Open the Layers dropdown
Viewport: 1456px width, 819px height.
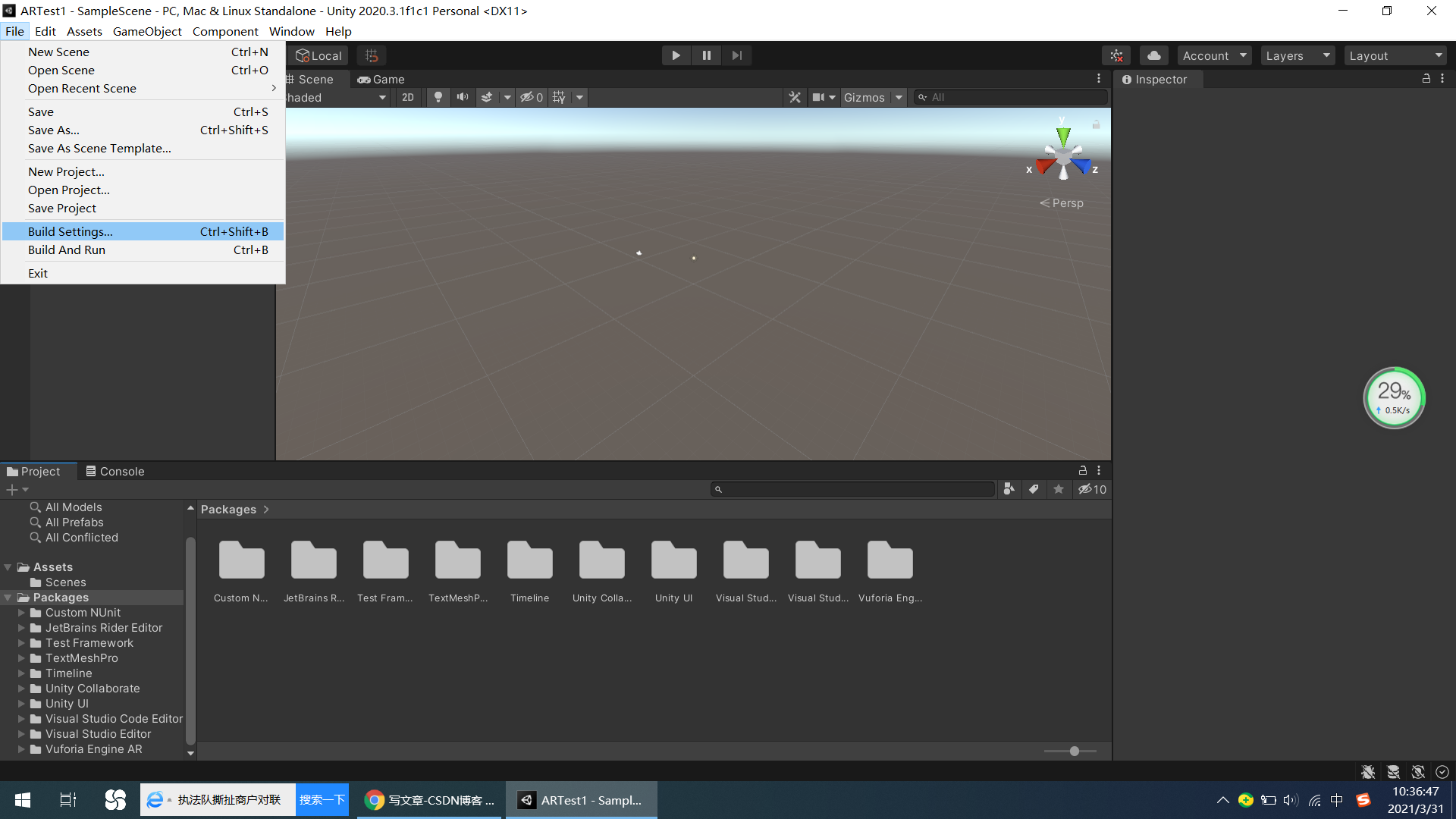coord(1297,55)
